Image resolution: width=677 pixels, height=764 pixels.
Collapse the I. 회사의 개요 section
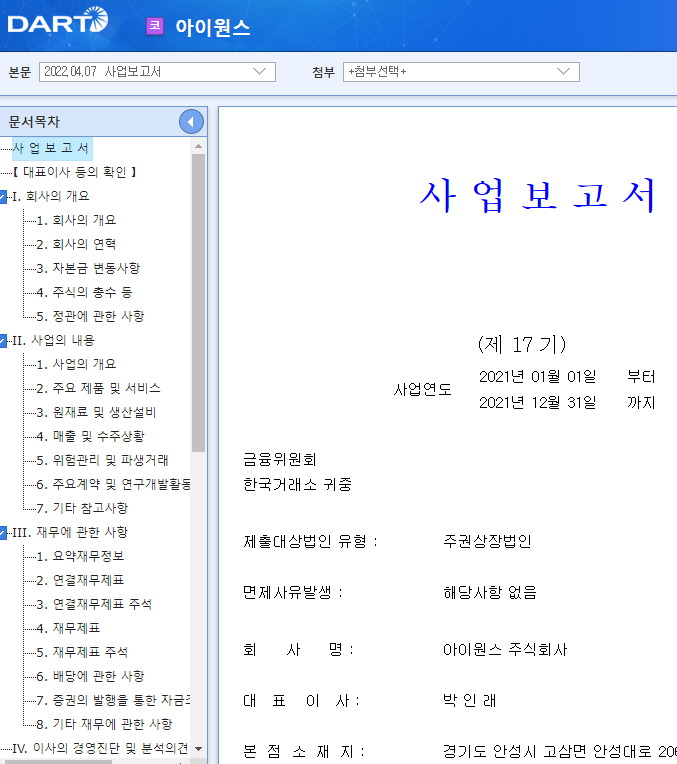point(3,197)
